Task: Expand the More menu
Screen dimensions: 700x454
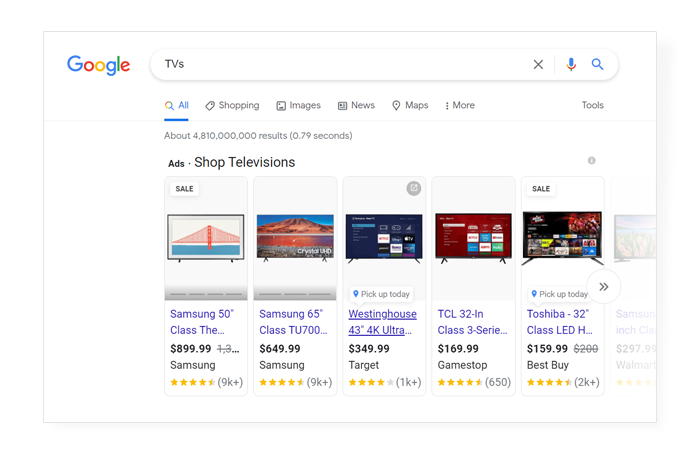Action: click(x=460, y=105)
